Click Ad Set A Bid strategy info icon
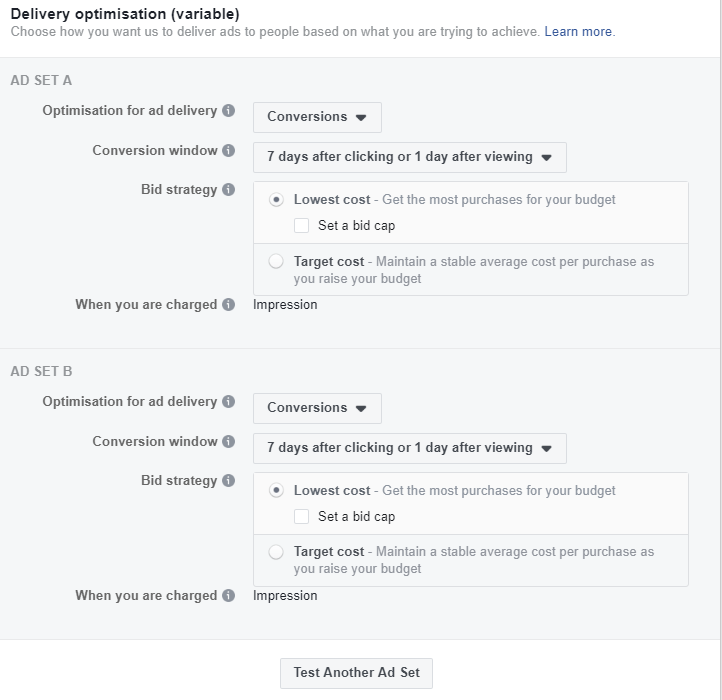The image size is (722, 700). point(229,190)
